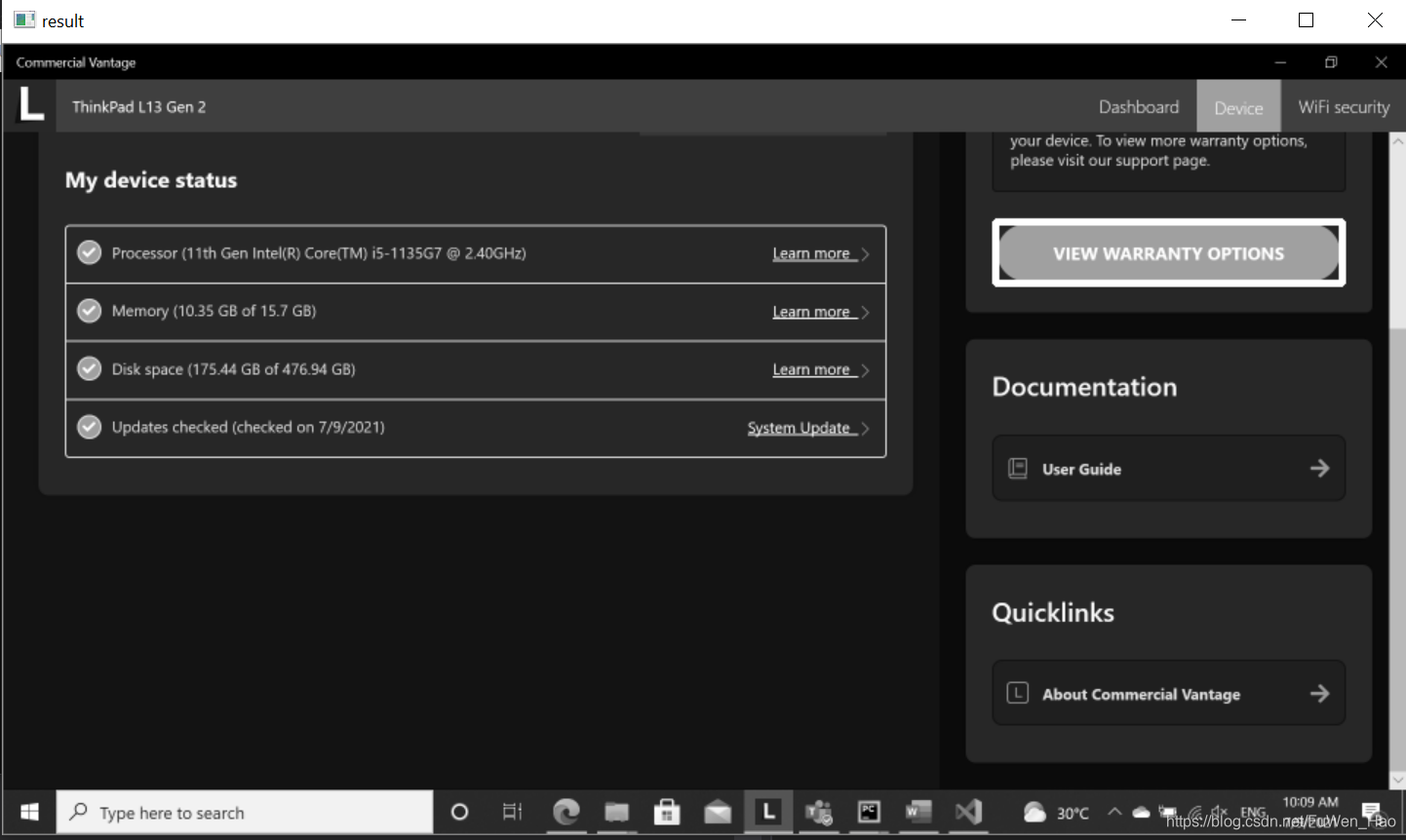Screen dimensions: 1406x840
Task: Click the vertical scrollbar thumb
Action: coord(1397,551)
